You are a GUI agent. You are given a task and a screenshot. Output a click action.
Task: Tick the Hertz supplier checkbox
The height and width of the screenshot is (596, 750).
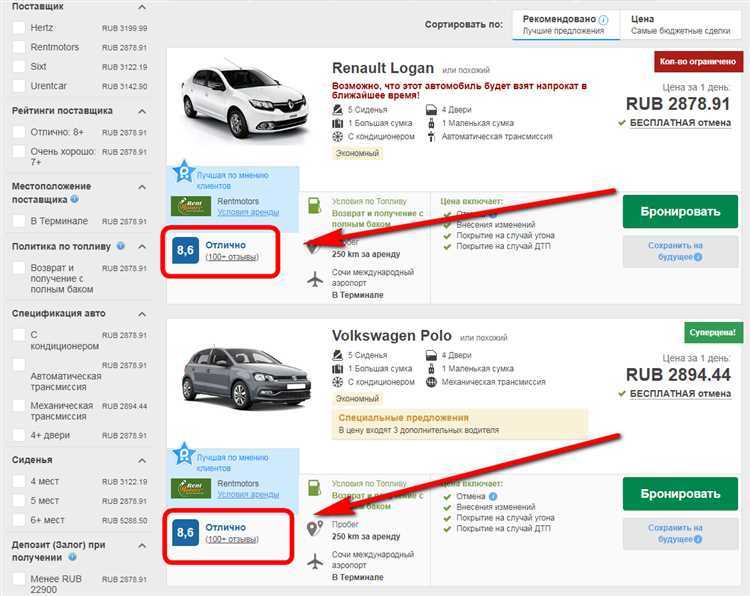point(19,28)
